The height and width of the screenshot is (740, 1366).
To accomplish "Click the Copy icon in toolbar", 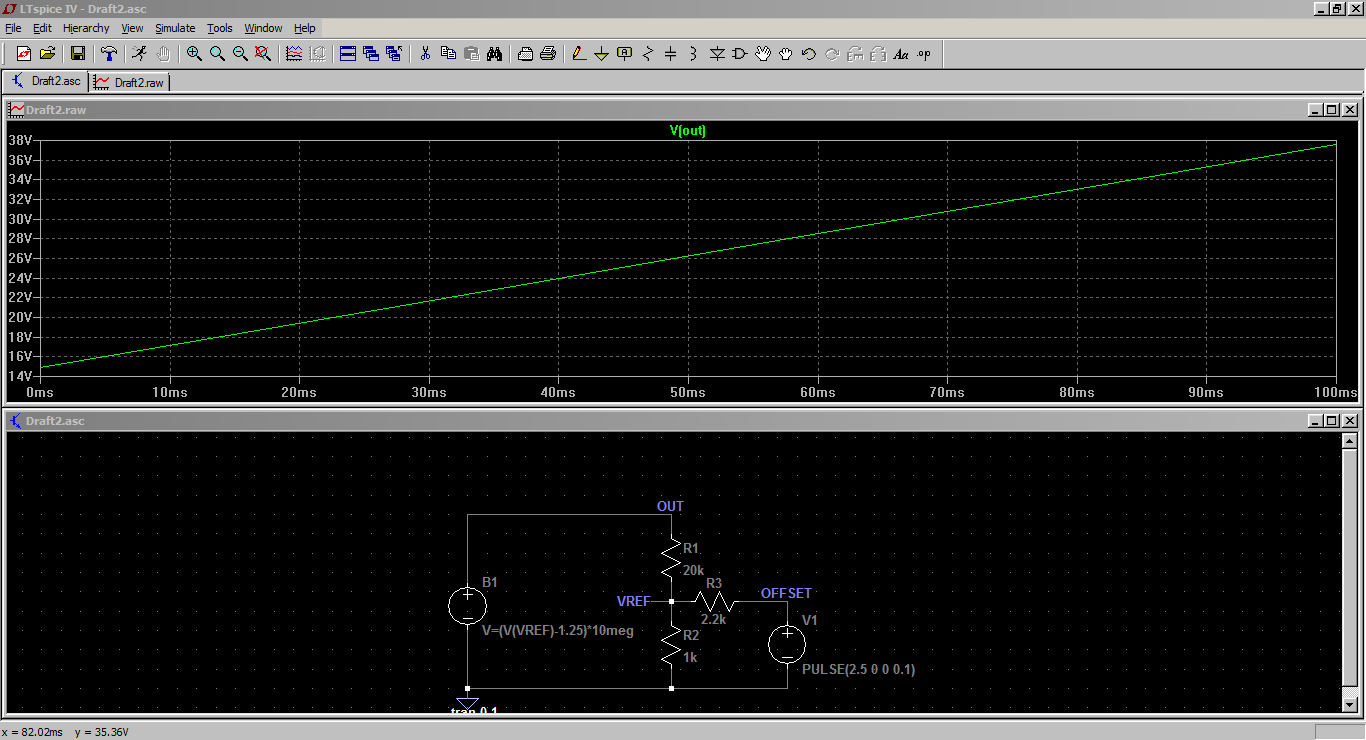I will tap(448, 54).
